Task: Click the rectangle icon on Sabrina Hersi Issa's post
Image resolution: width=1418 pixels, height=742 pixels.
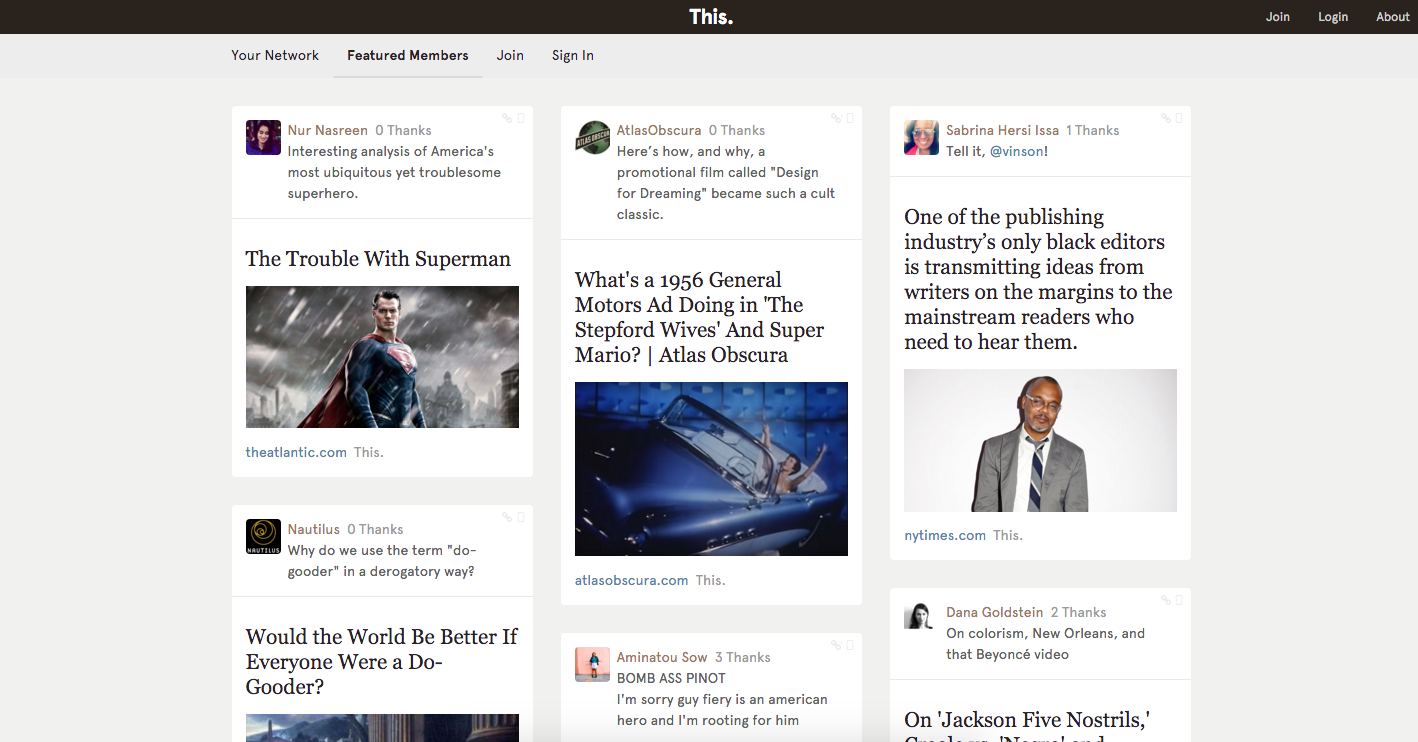Action: [x=1178, y=118]
